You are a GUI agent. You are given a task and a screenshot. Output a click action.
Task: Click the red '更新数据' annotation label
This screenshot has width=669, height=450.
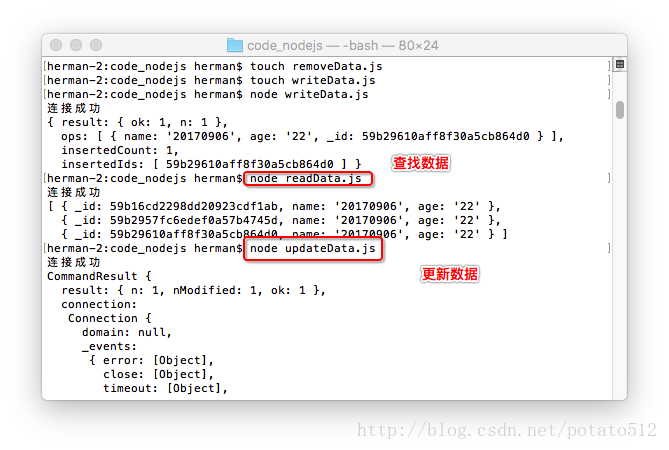pos(450,274)
